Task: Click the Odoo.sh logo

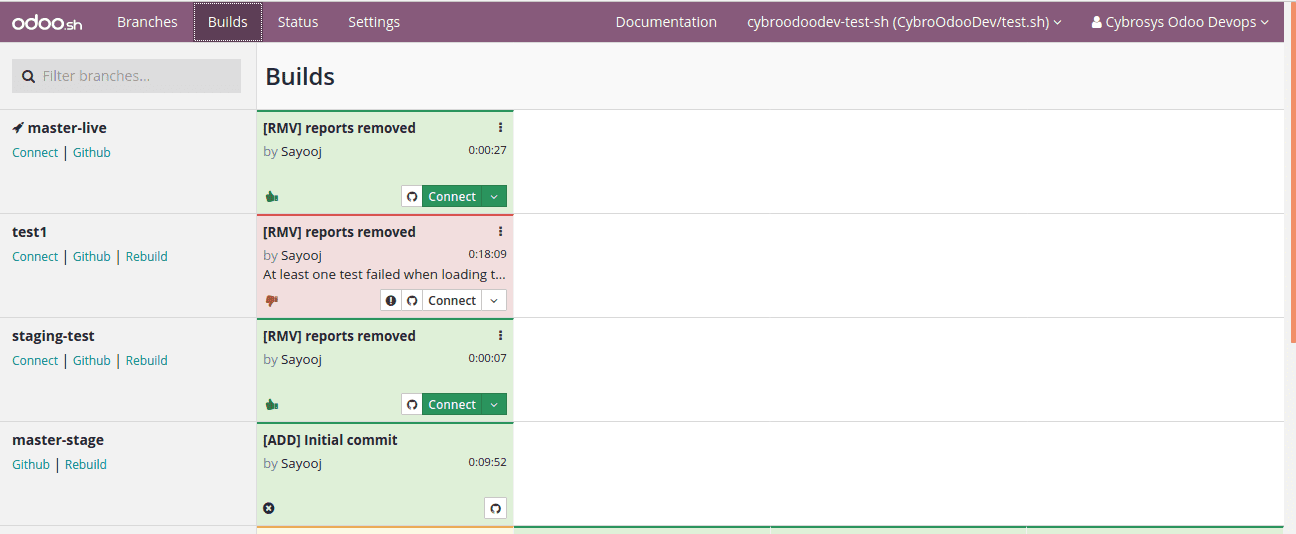Action: tap(47, 22)
